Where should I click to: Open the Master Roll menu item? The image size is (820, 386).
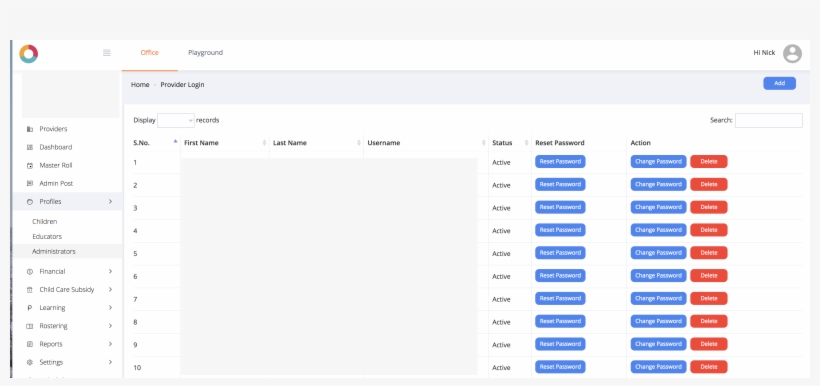[56, 165]
